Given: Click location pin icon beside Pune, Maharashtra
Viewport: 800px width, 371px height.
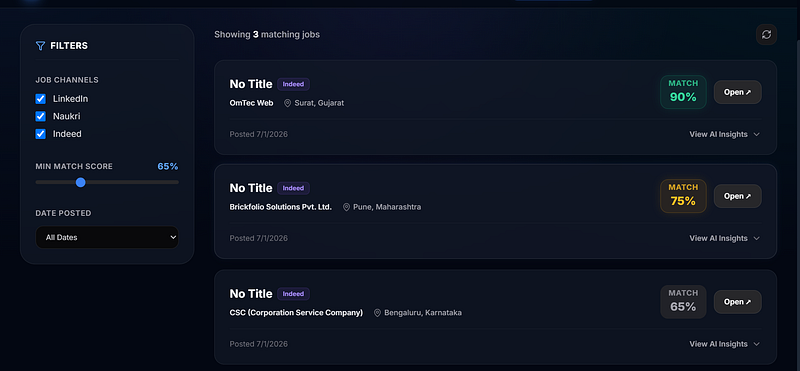Looking at the screenshot, I should (346, 207).
